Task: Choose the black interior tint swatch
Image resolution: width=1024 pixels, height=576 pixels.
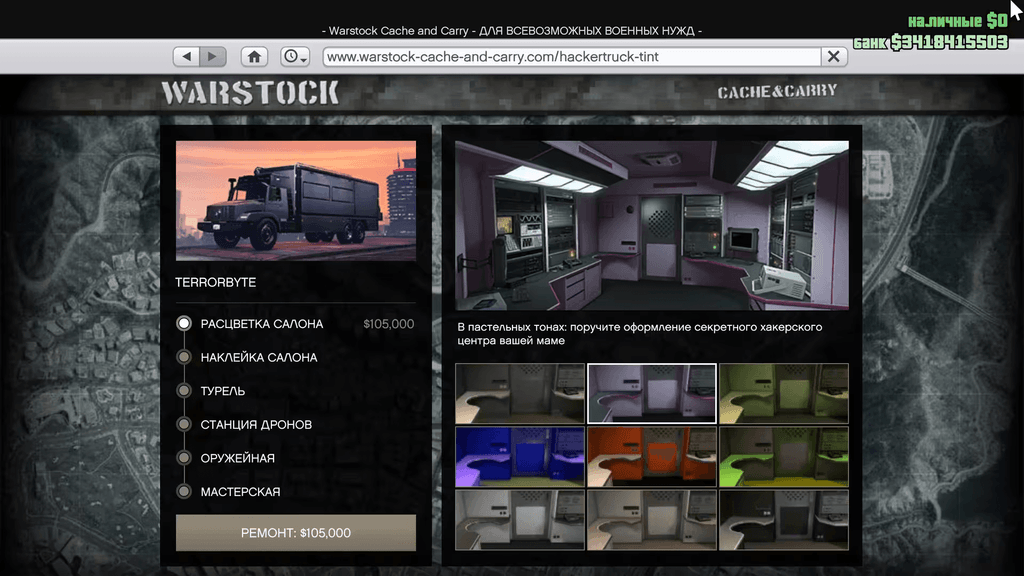Action: point(784,520)
